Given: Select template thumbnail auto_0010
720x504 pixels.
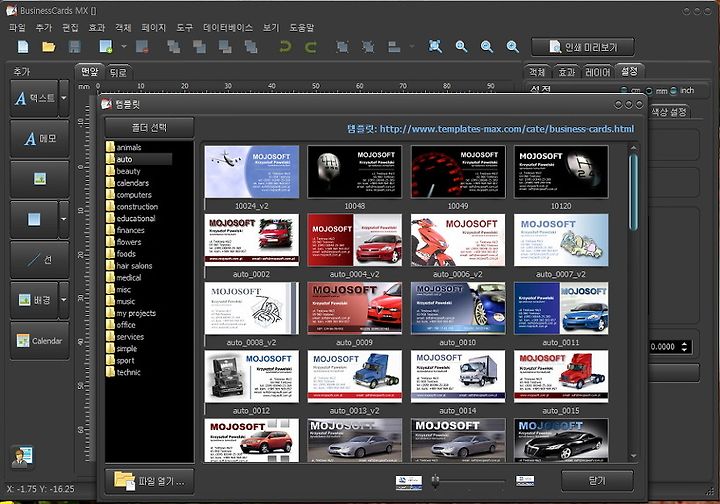Looking at the screenshot, I should tap(458, 308).
